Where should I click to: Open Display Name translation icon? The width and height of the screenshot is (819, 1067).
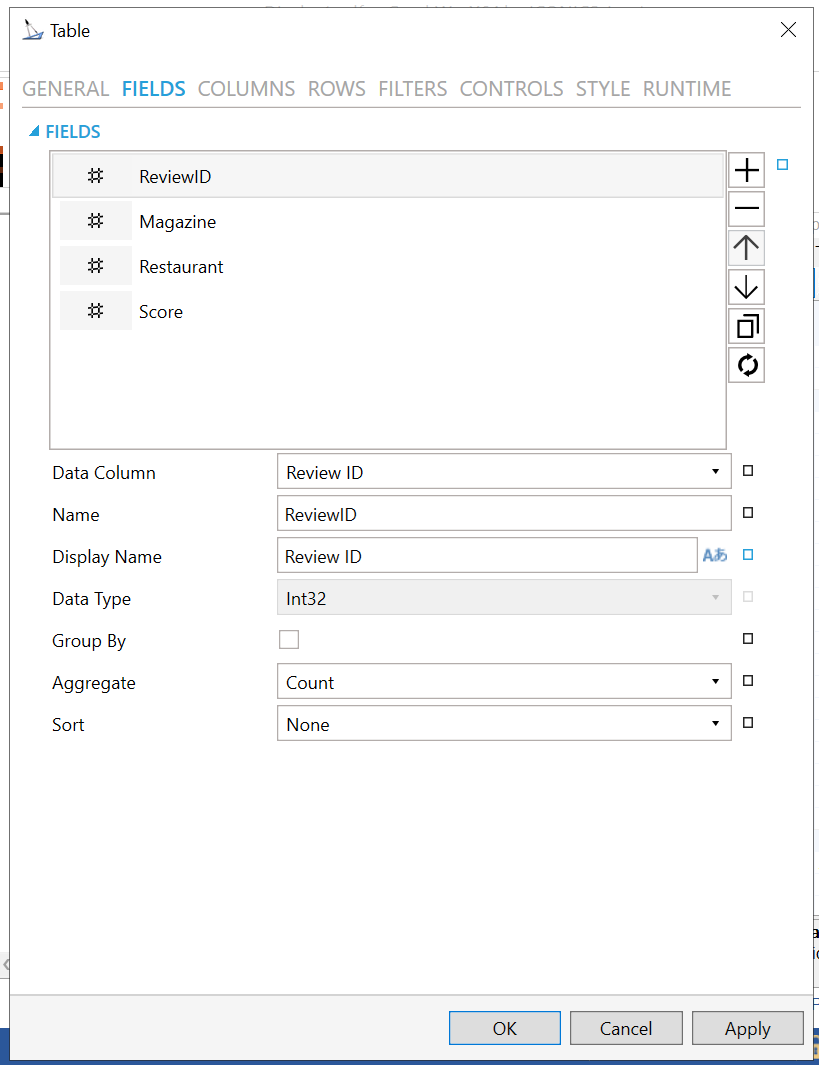click(715, 556)
